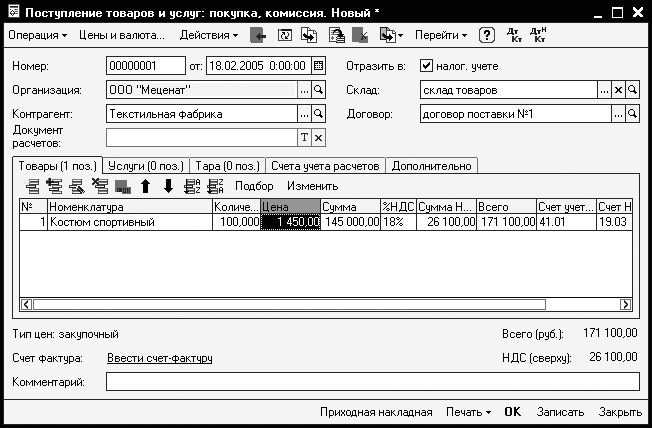Select organization via its ellipsis button

point(304,90)
